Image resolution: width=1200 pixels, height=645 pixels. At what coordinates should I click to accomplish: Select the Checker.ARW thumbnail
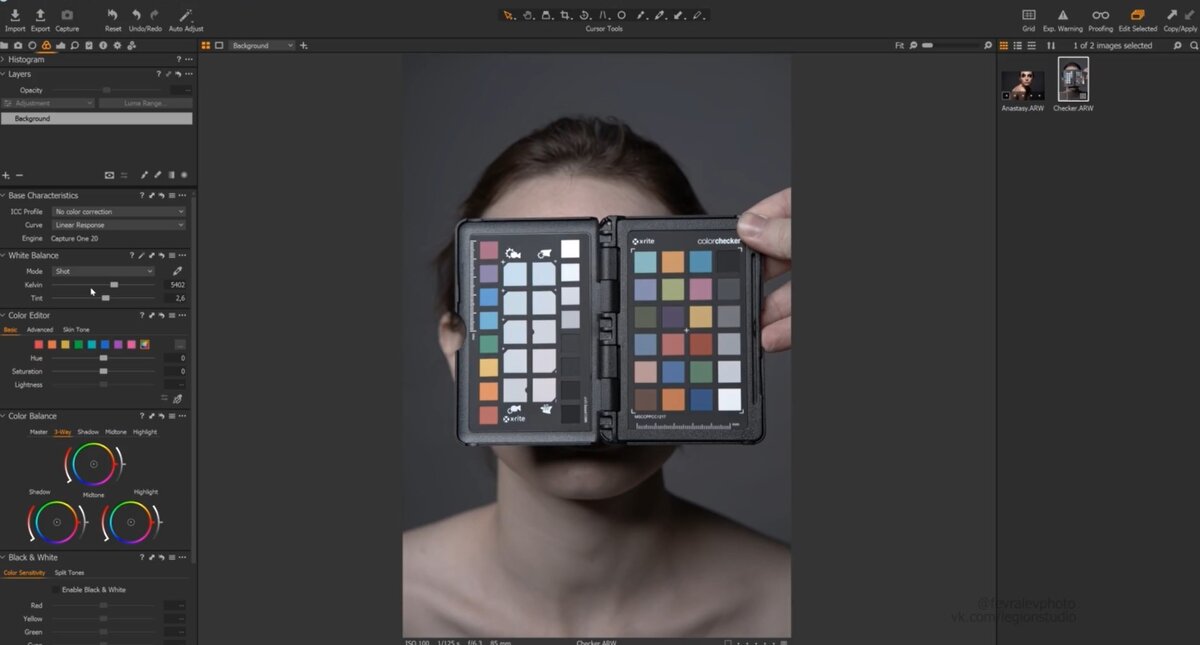coord(1073,79)
